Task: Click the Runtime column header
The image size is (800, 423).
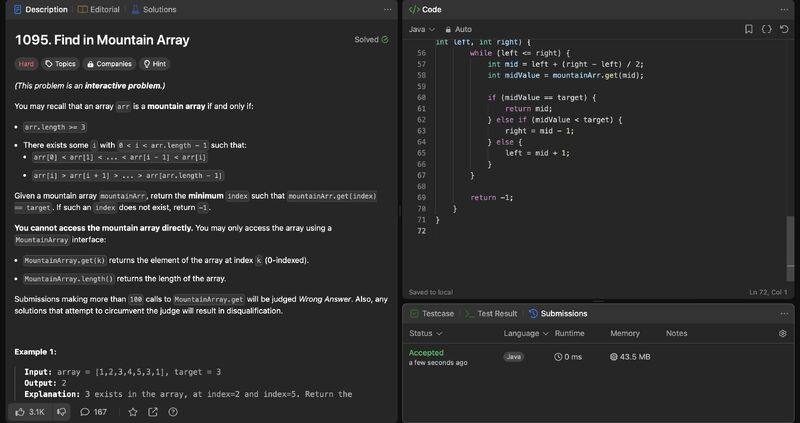Action: click(x=569, y=333)
